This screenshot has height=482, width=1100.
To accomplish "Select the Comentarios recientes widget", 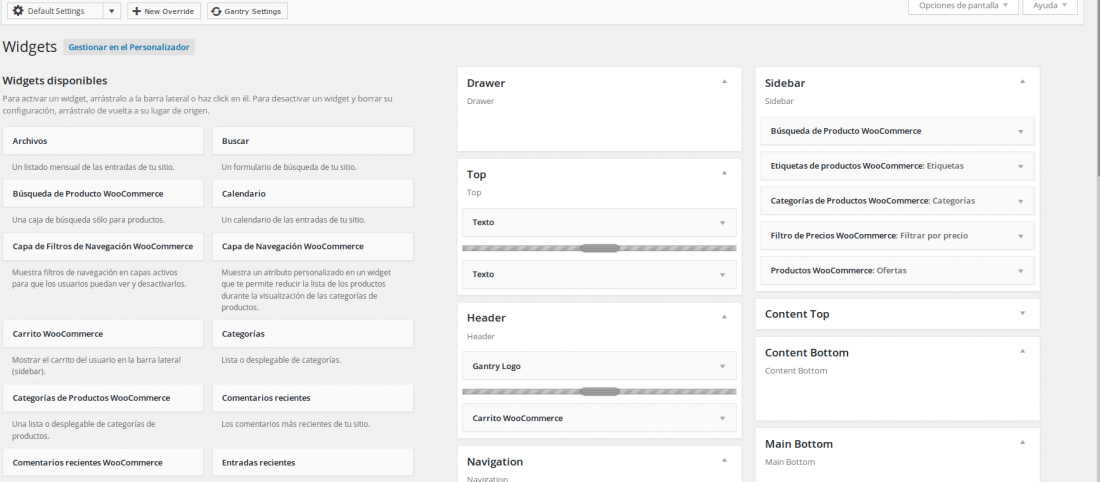I will [313, 398].
